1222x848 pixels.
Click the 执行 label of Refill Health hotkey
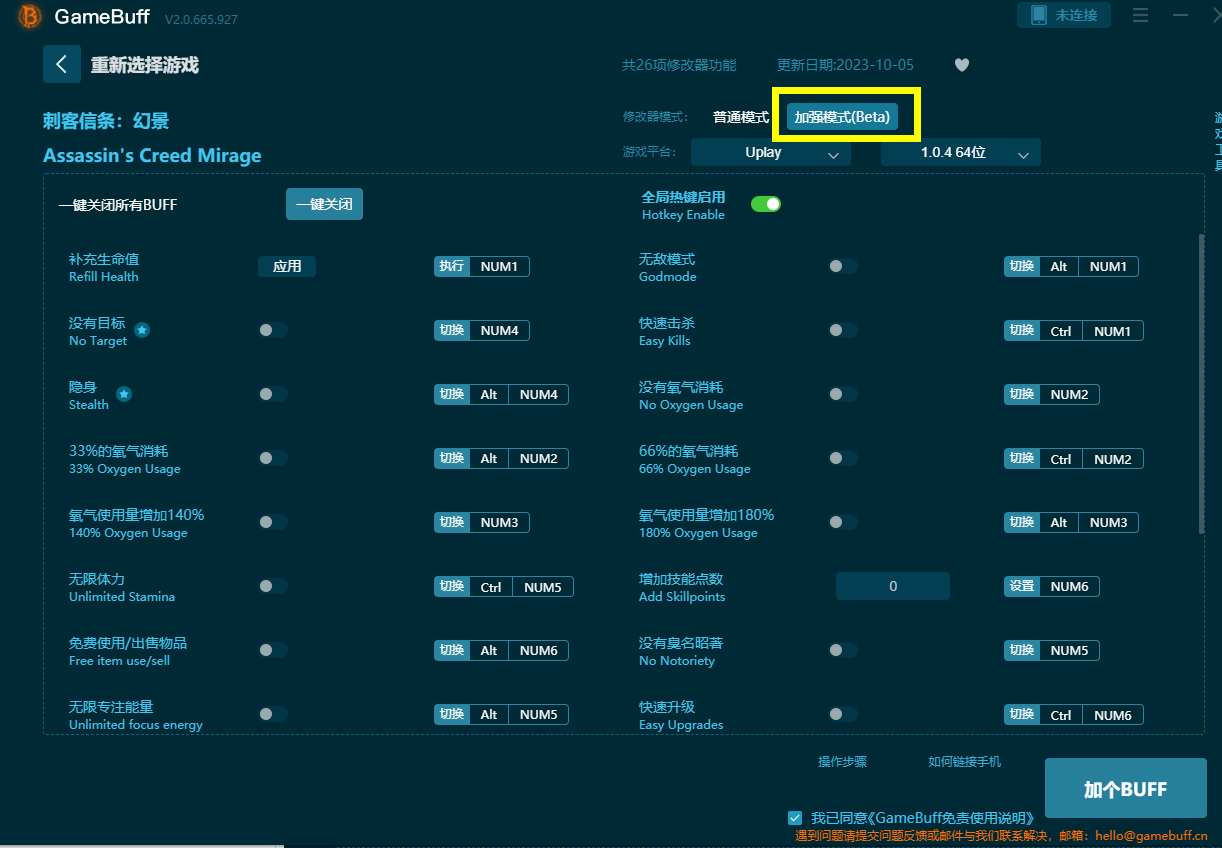click(x=452, y=266)
